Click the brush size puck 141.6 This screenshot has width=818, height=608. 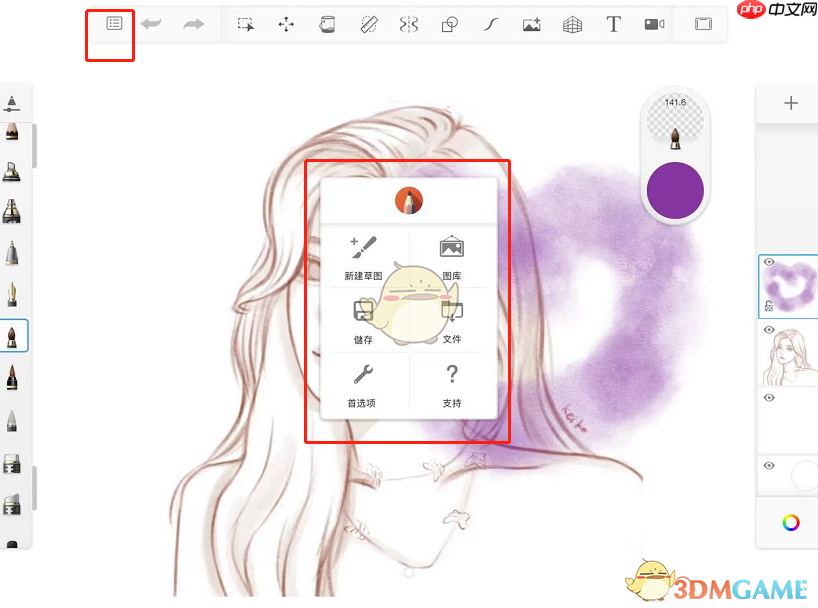coord(675,121)
